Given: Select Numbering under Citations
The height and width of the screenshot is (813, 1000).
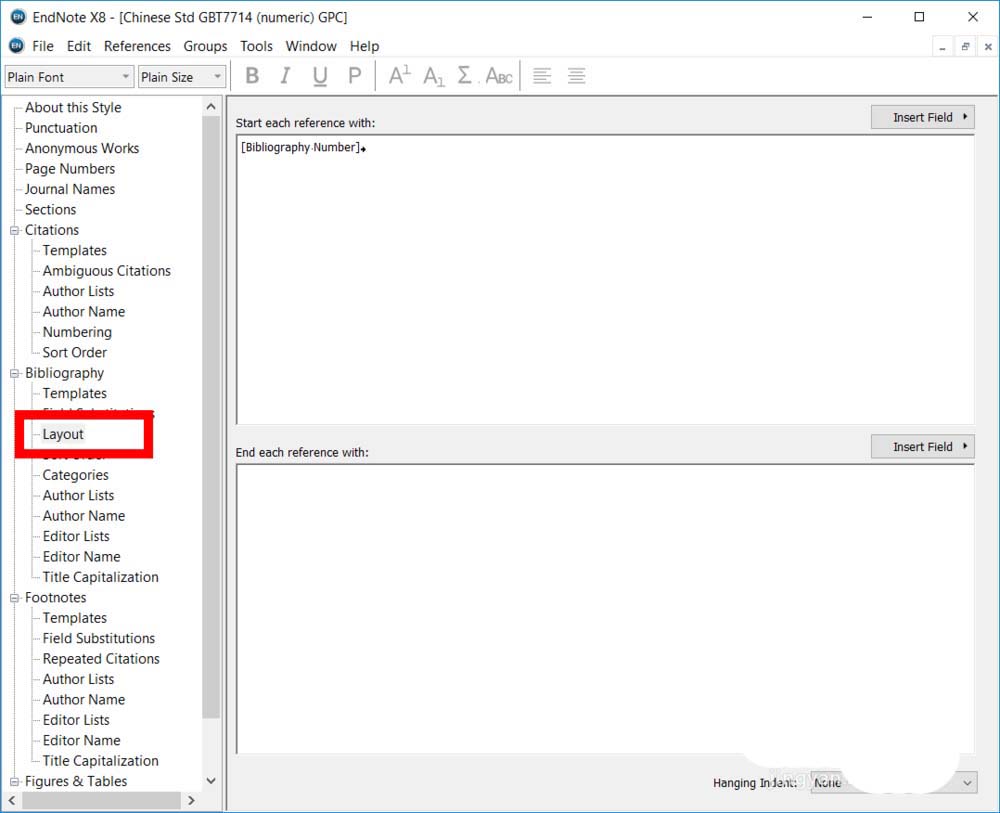Looking at the screenshot, I should point(77,332).
